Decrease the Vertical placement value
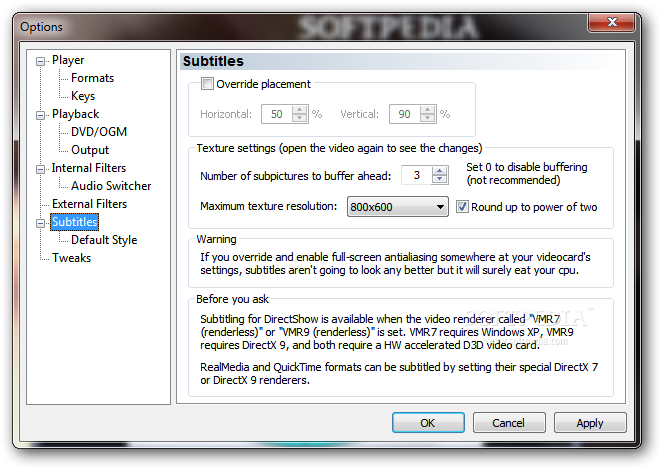The image size is (662, 469). click(428, 118)
